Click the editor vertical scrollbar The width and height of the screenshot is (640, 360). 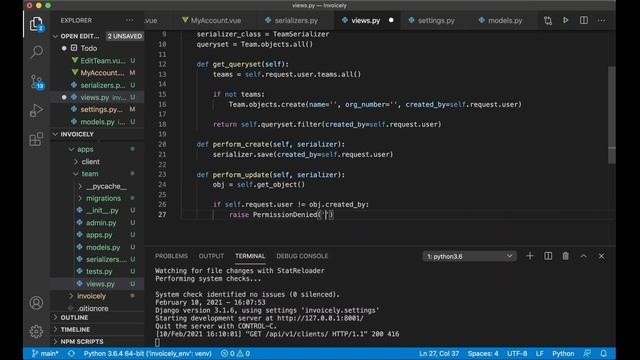[x=611, y=114]
